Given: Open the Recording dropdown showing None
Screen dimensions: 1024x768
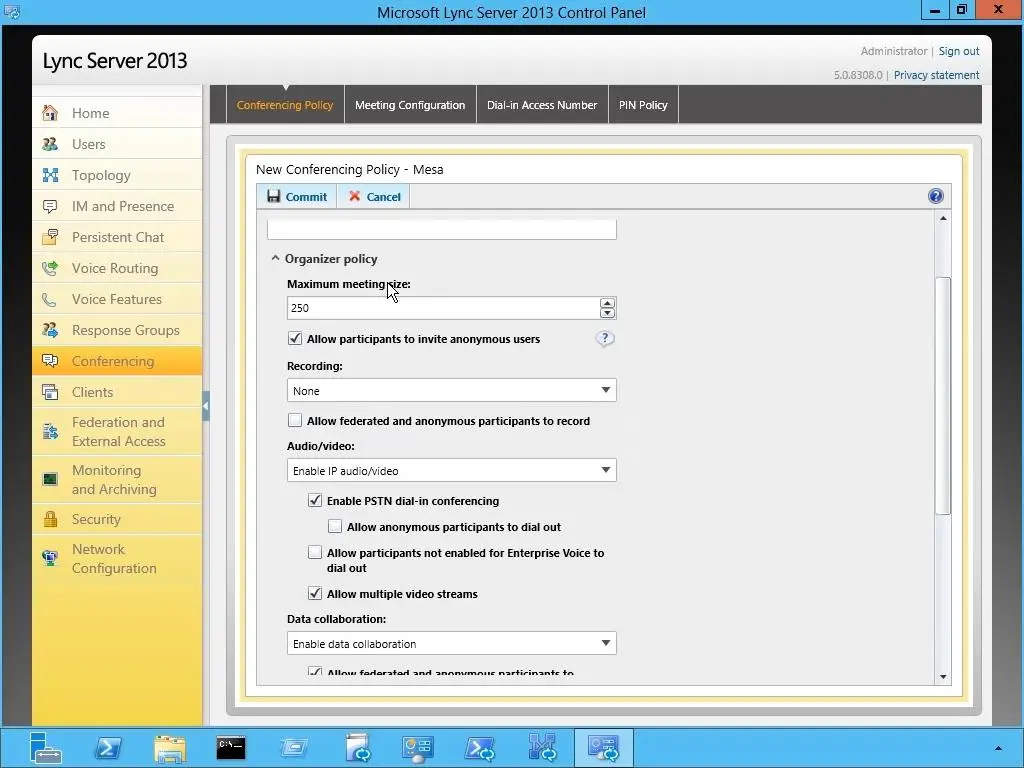Looking at the screenshot, I should [451, 391].
